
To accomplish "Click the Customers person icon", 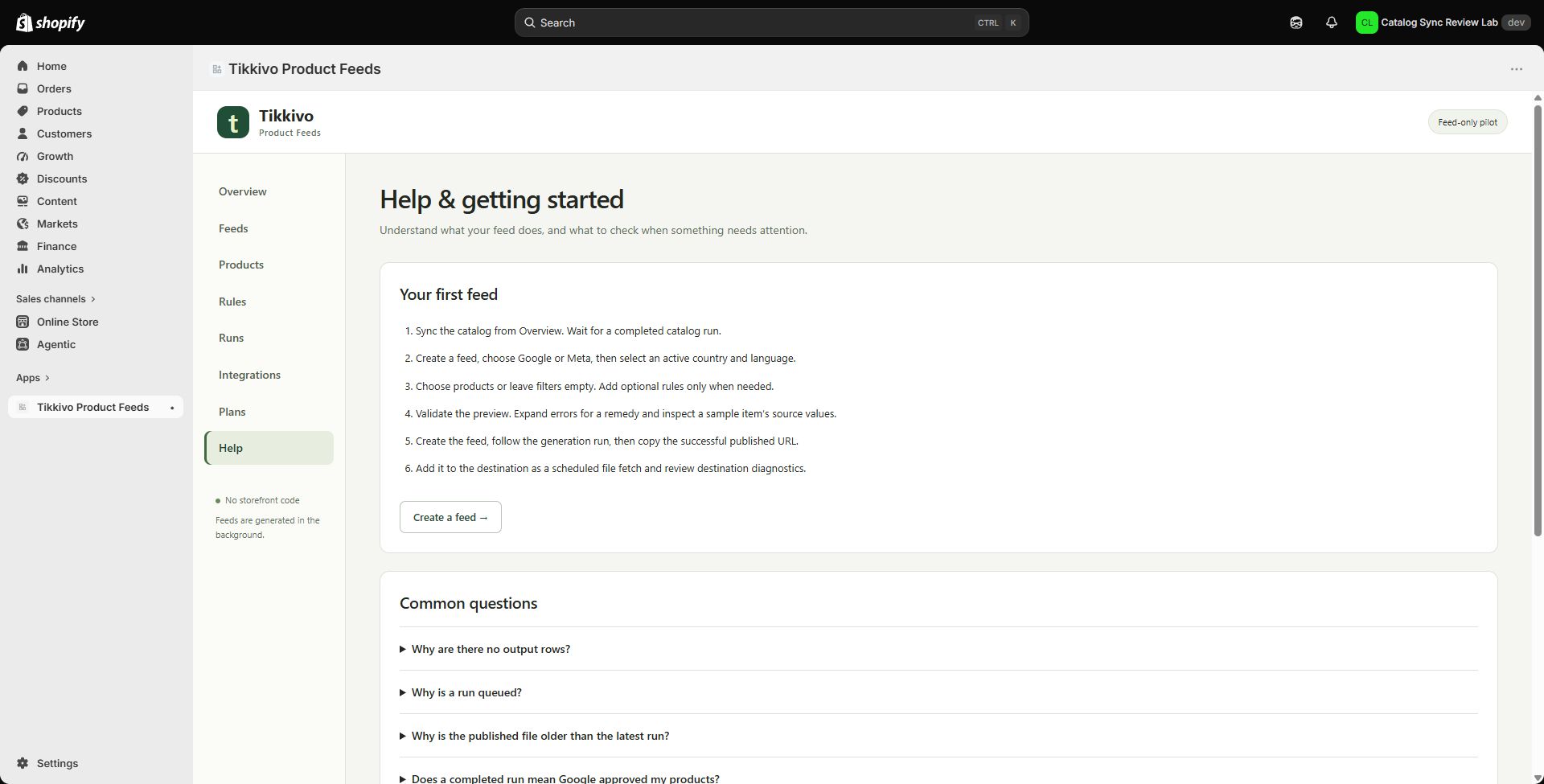I will click(x=23, y=133).
